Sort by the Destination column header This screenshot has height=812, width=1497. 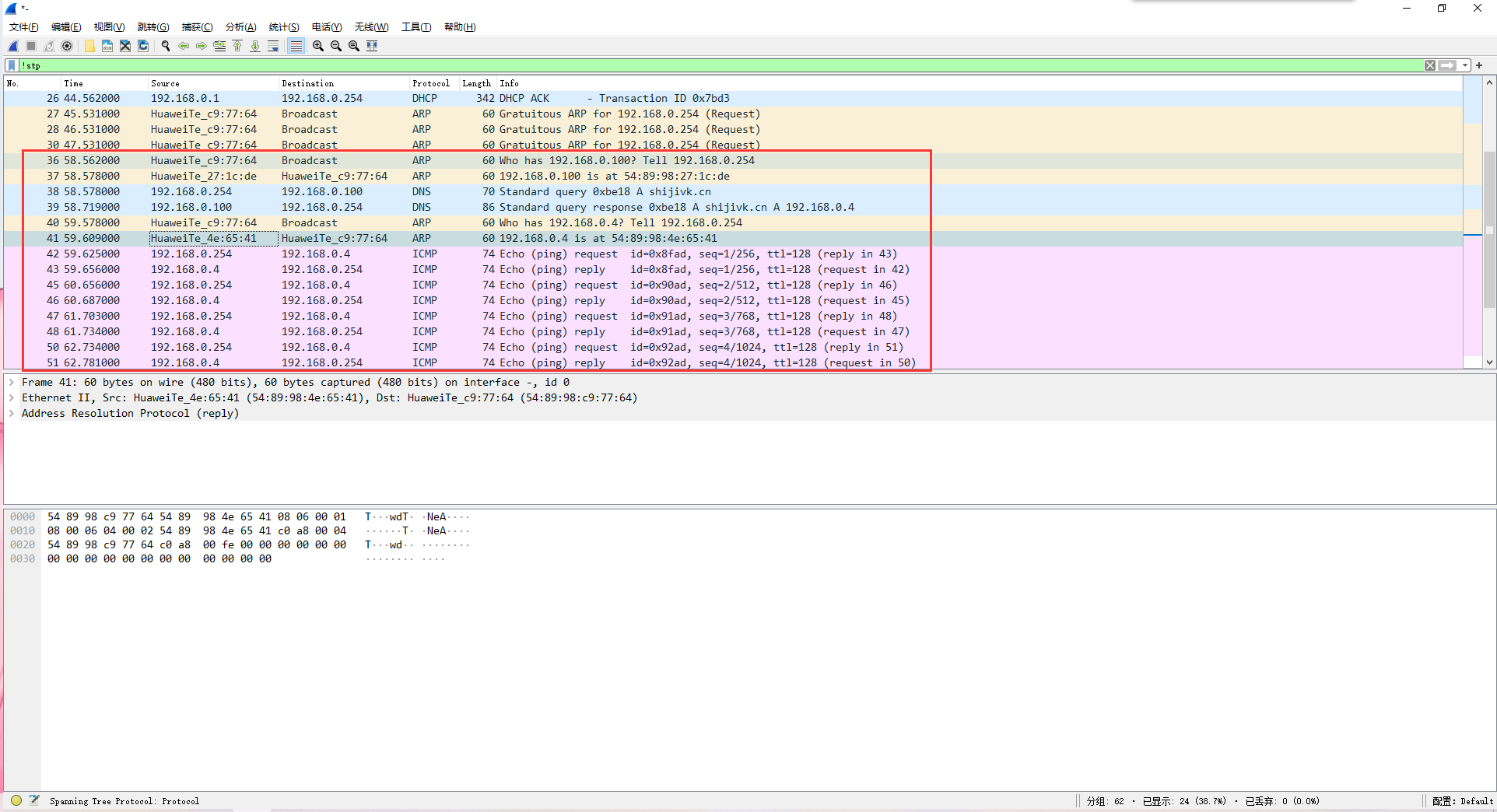click(x=344, y=83)
